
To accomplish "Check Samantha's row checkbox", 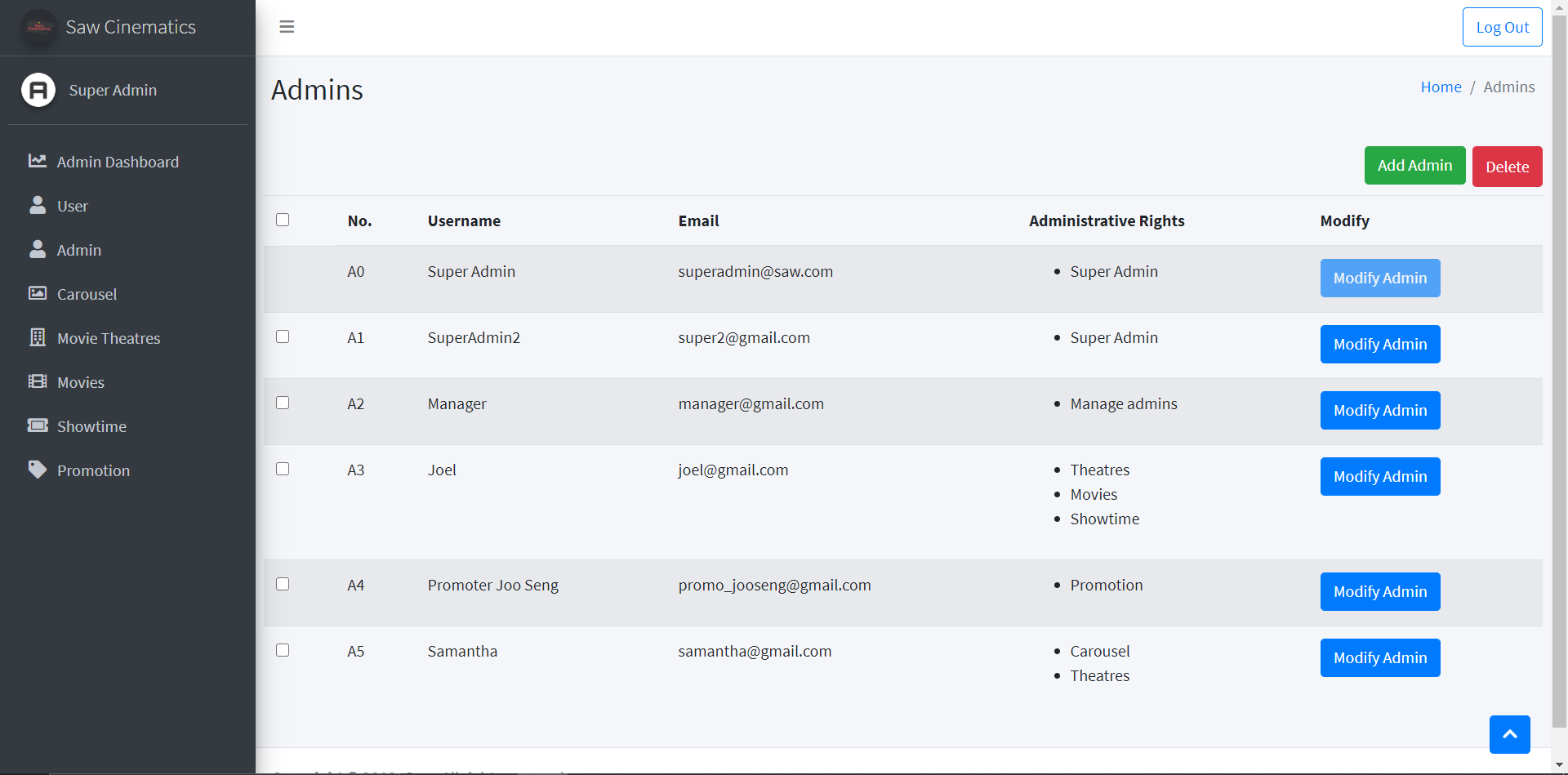I will tap(283, 650).
